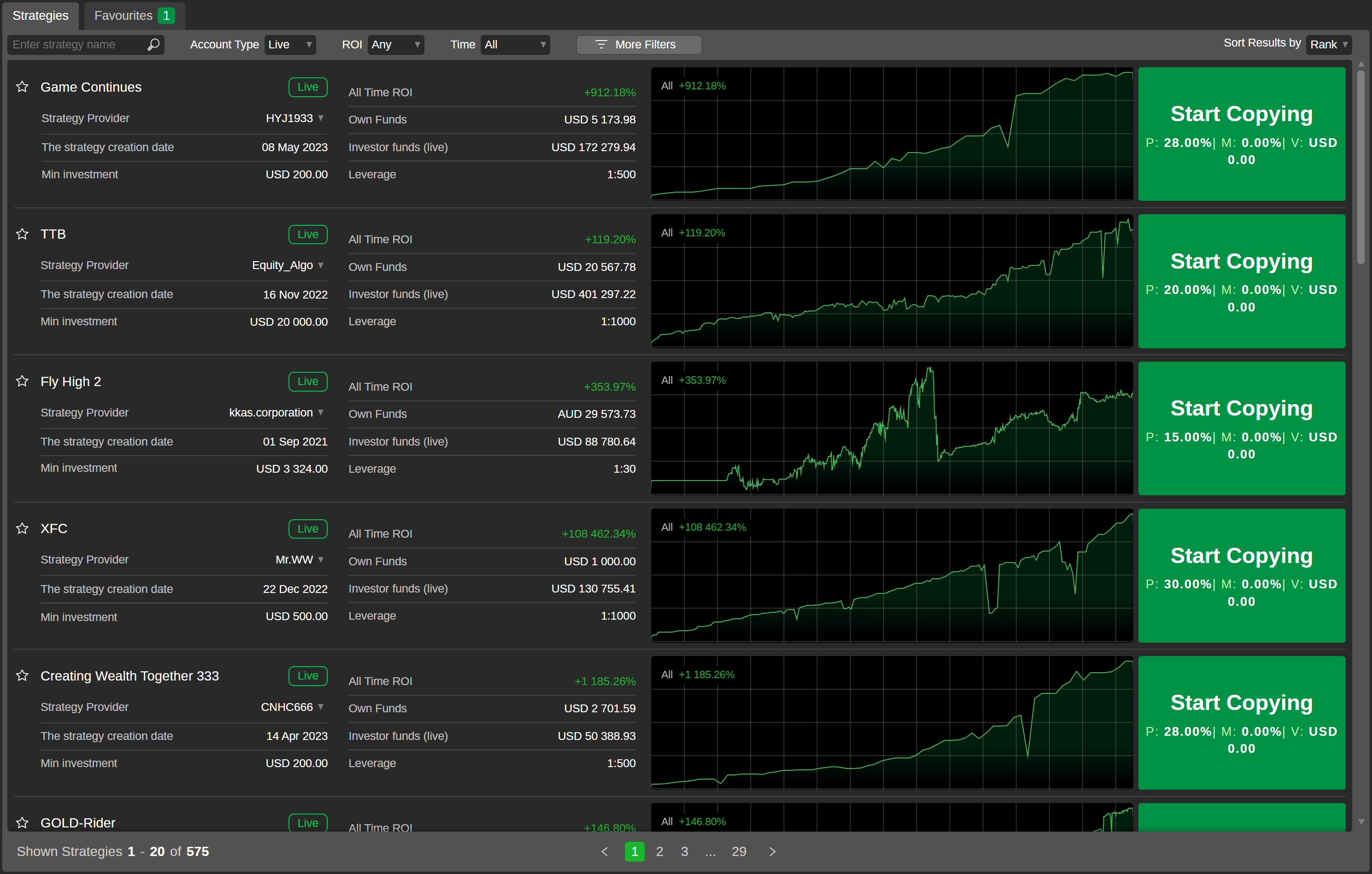Click the search magnifier icon
The image size is (1372, 874).
coord(153,44)
